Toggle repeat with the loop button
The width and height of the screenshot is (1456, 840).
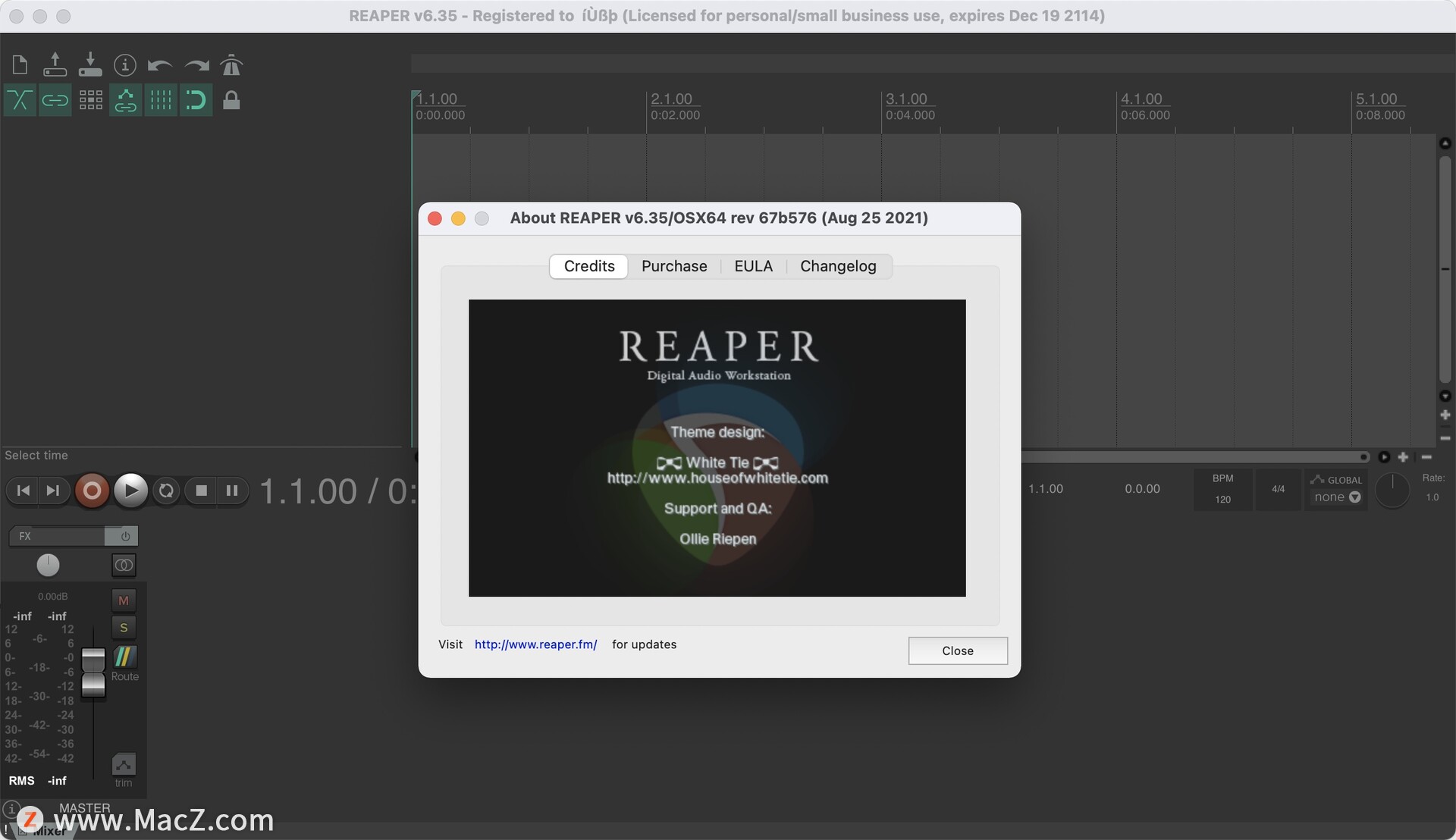pos(166,491)
